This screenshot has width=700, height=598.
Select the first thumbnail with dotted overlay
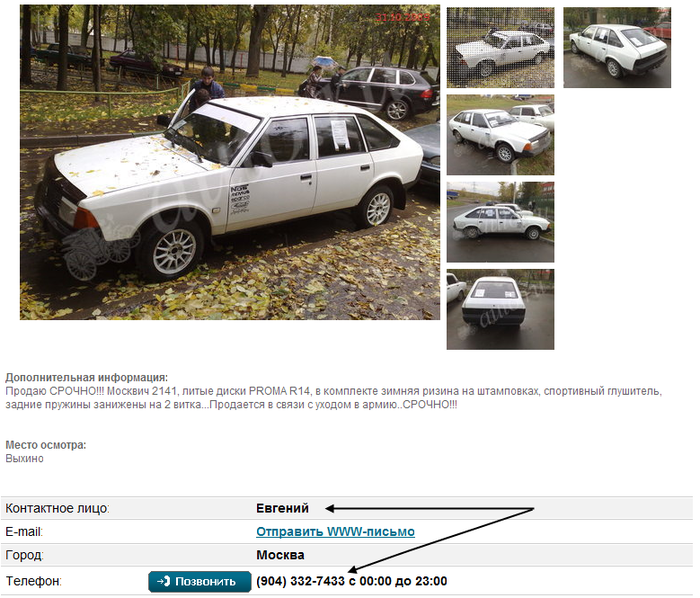point(500,48)
